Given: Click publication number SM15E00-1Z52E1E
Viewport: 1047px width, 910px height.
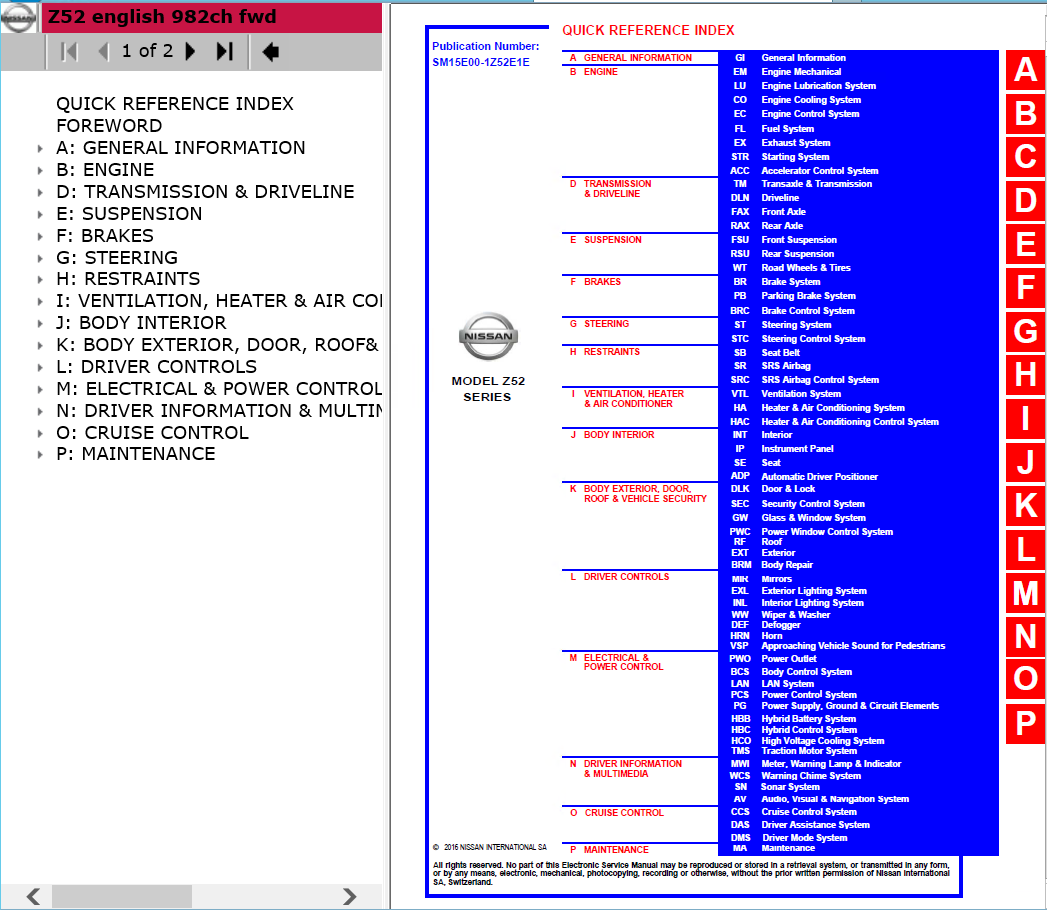Looking at the screenshot, I should 481,62.
